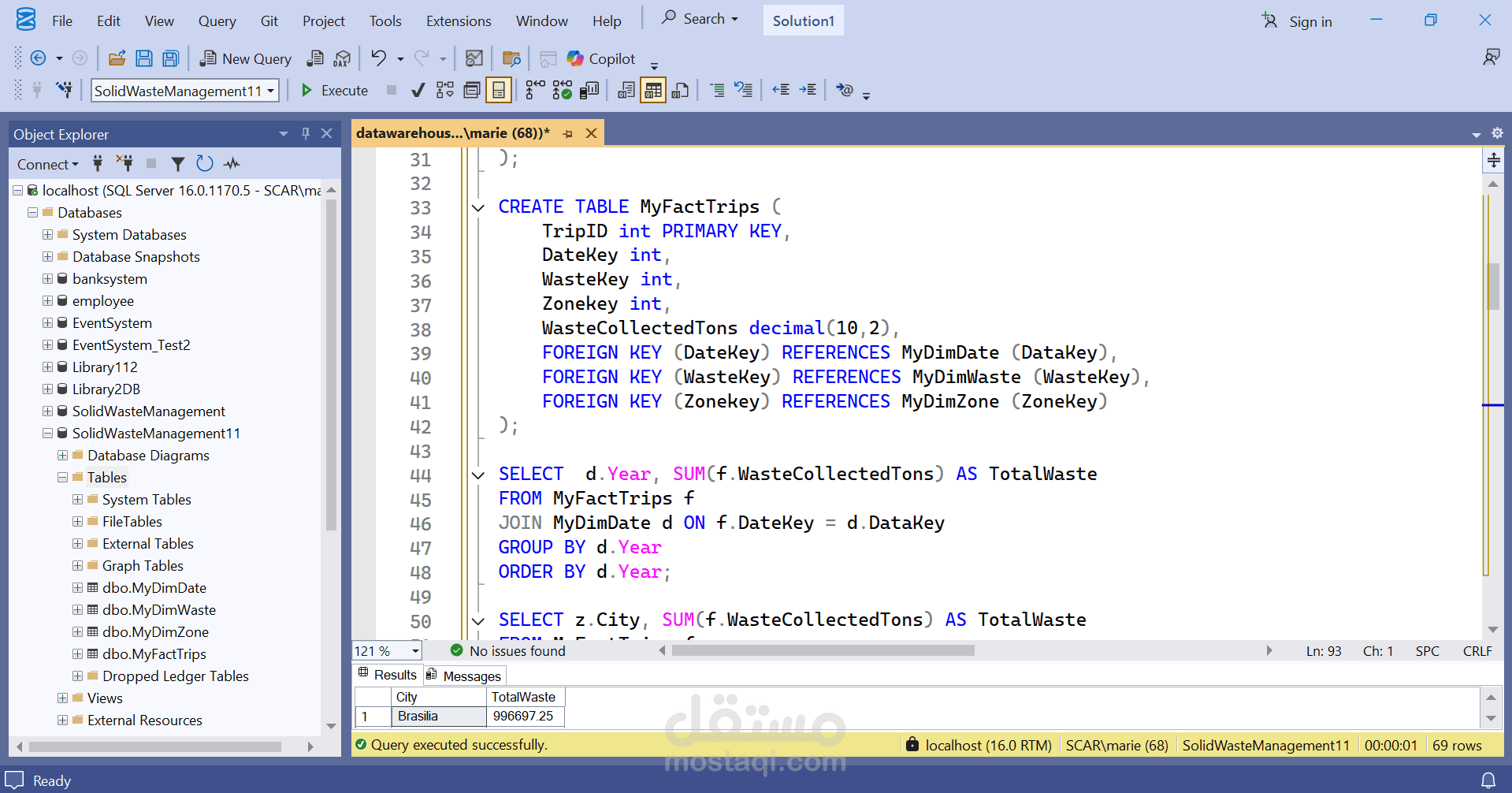This screenshot has height=793, width=1512.
Task: Click the Sign in link
Action: 1310,21
